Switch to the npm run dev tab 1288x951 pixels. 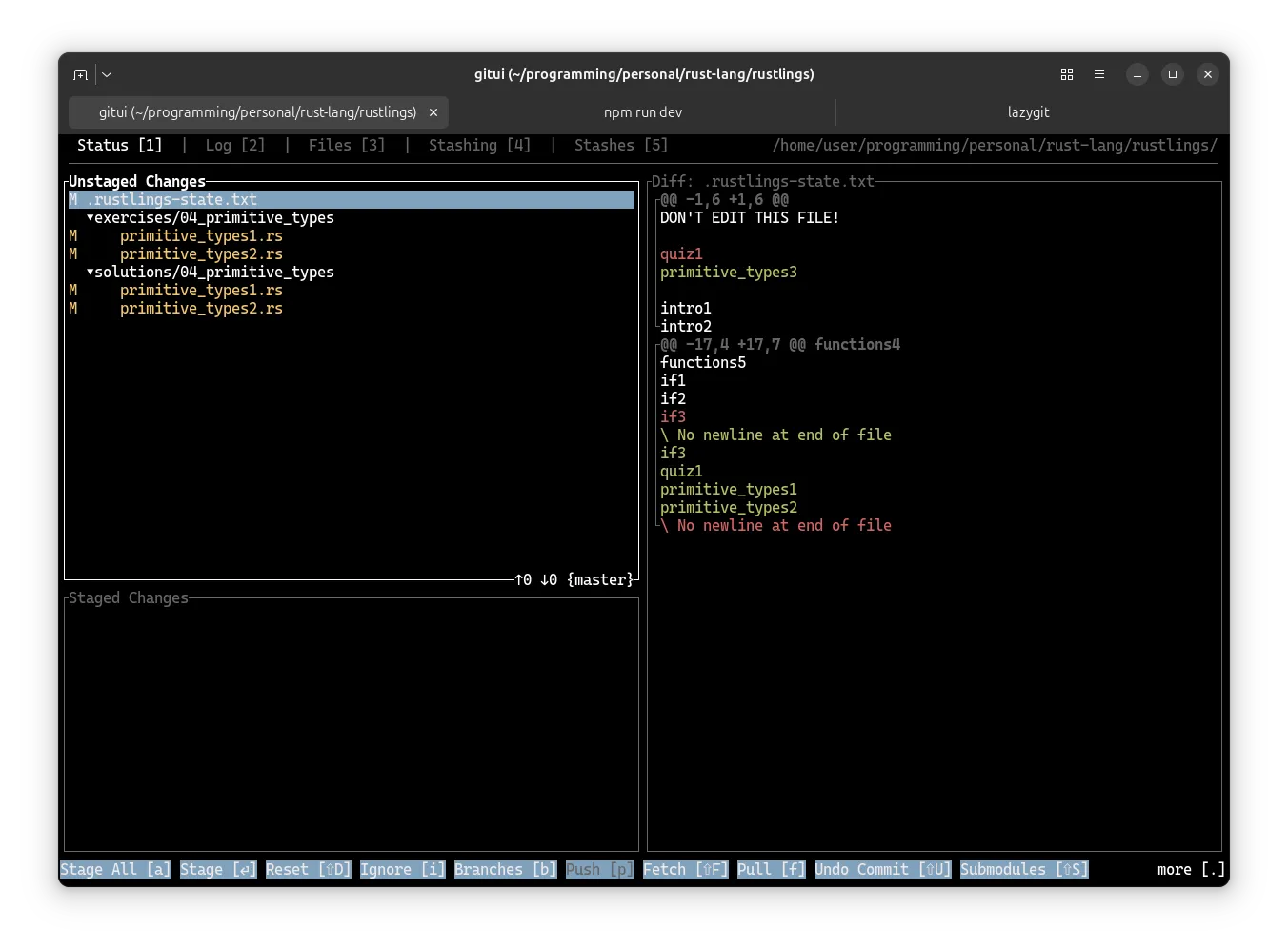pos(643,112)
